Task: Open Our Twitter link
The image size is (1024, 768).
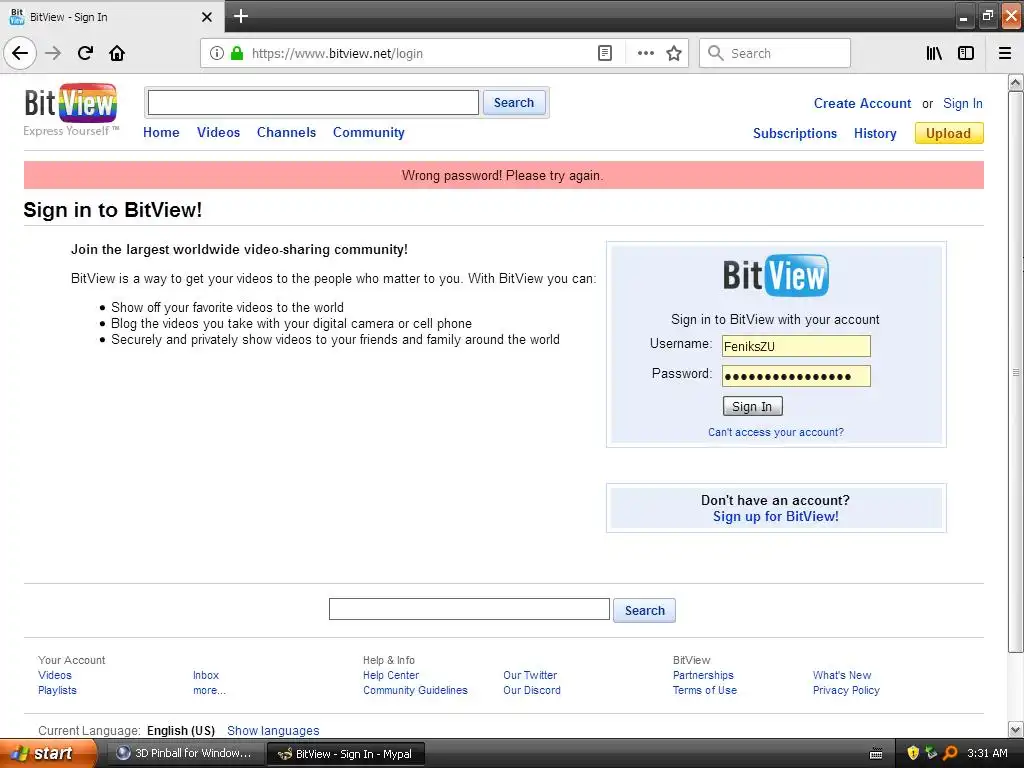Action: pos(530,675)
